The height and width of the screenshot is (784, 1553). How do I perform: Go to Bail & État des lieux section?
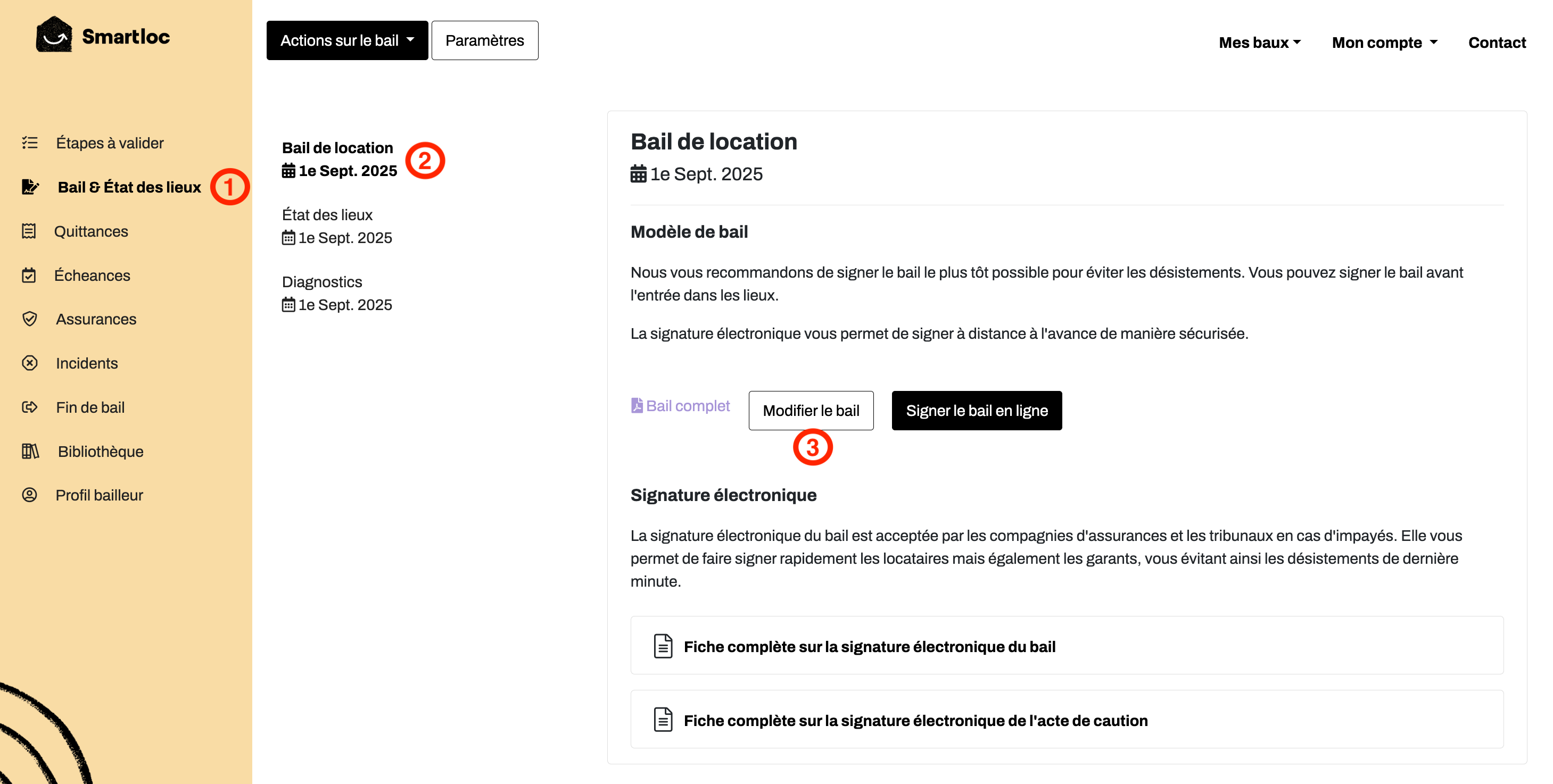129,187
